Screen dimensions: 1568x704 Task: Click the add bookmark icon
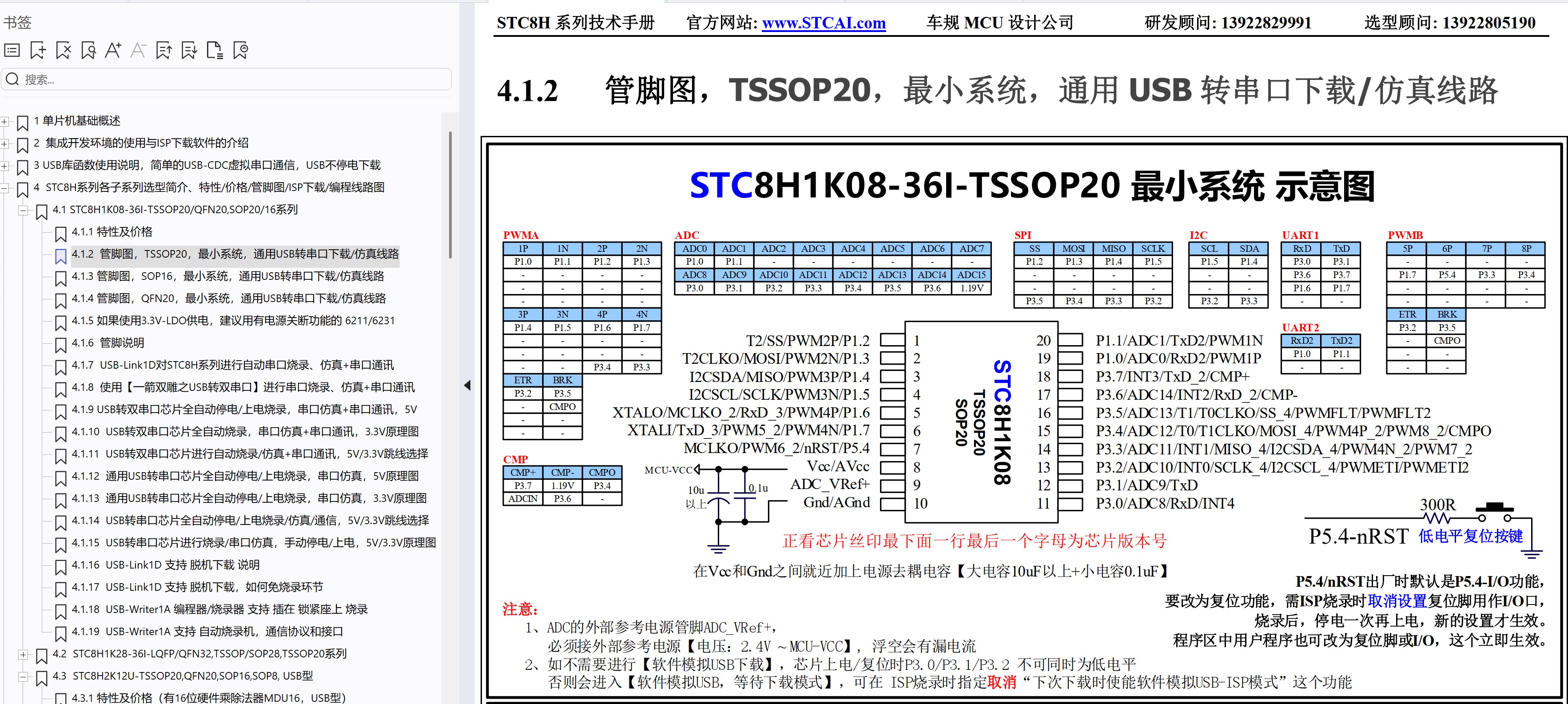[38, 51]
